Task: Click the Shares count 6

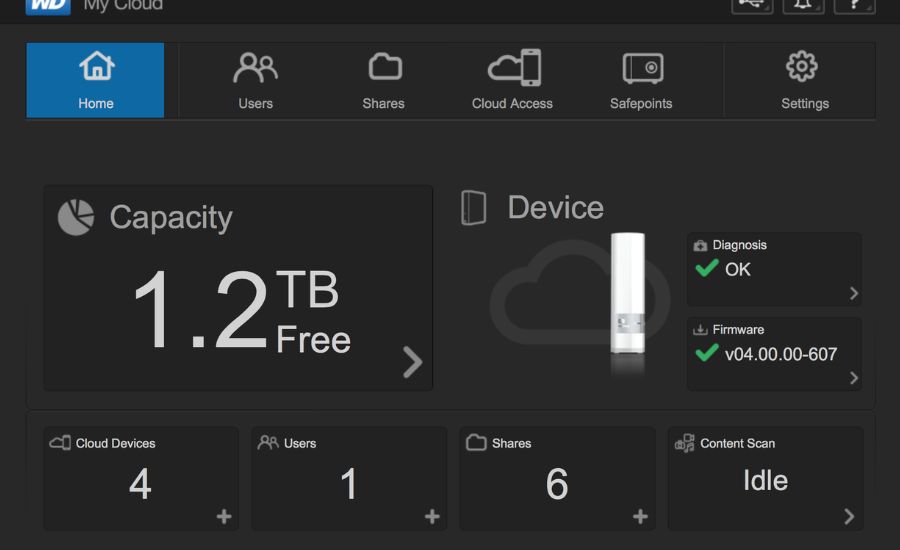Action: (x=557, y=484)
